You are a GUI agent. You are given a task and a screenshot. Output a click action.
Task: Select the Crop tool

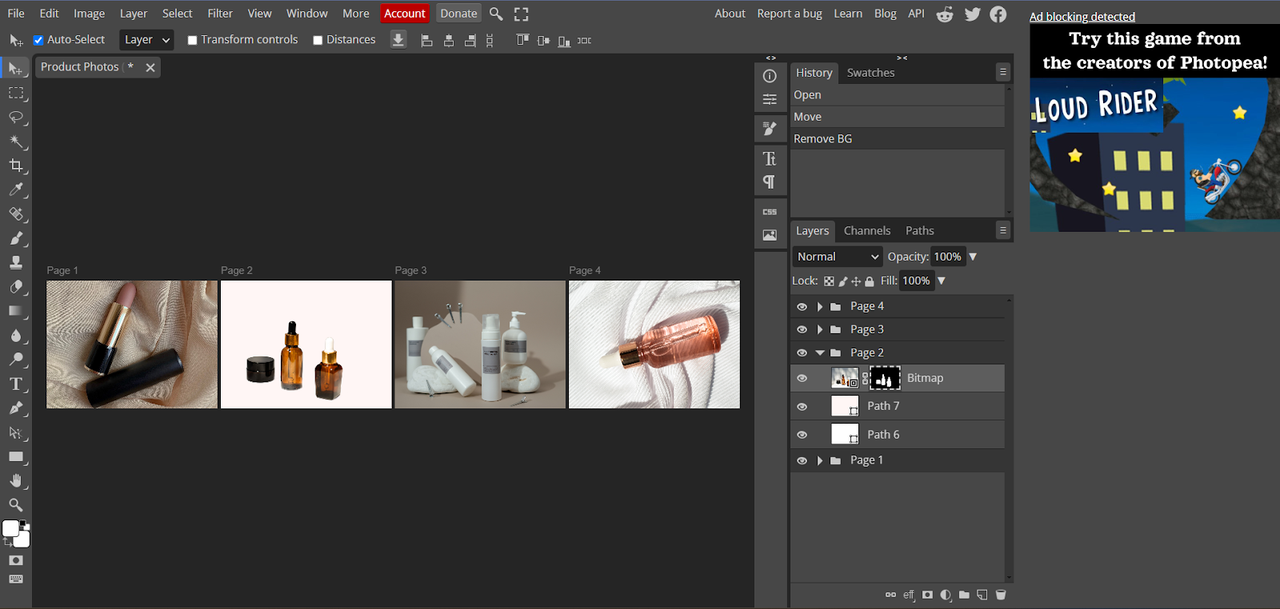coord(16,166)
